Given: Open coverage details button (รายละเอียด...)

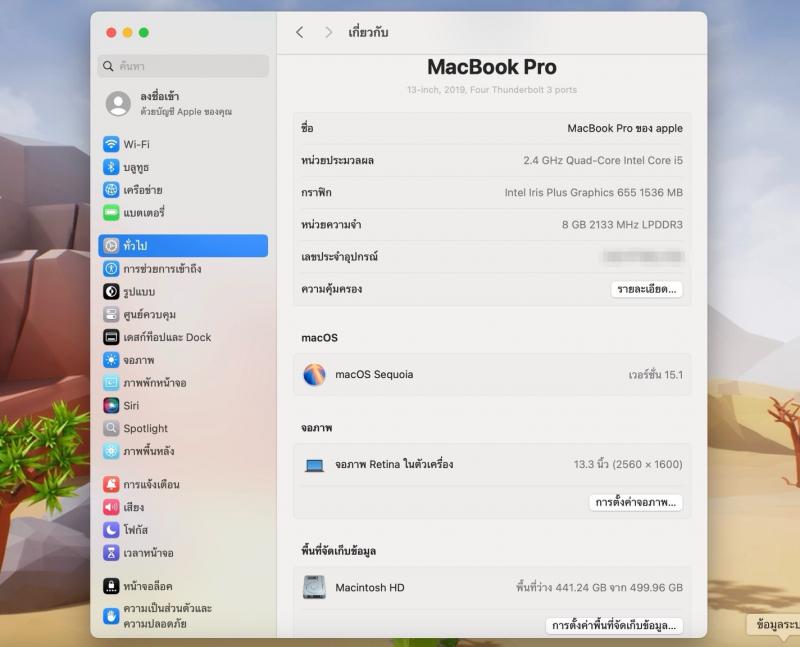Looking at the screenshot, I should pos(646,289).
